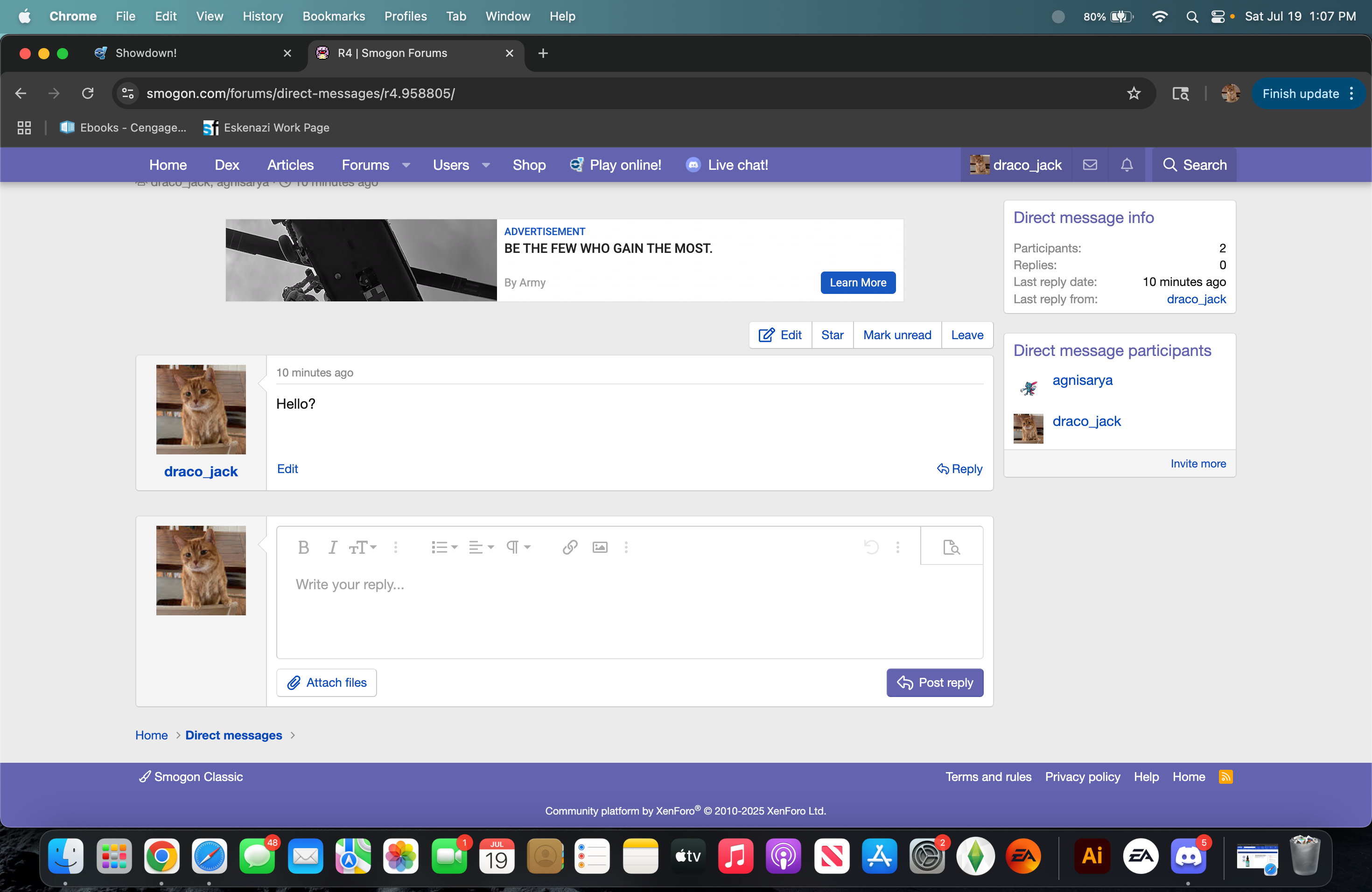Open Privacy policy footer link
1372x892 pixels.
point(1082,776)
